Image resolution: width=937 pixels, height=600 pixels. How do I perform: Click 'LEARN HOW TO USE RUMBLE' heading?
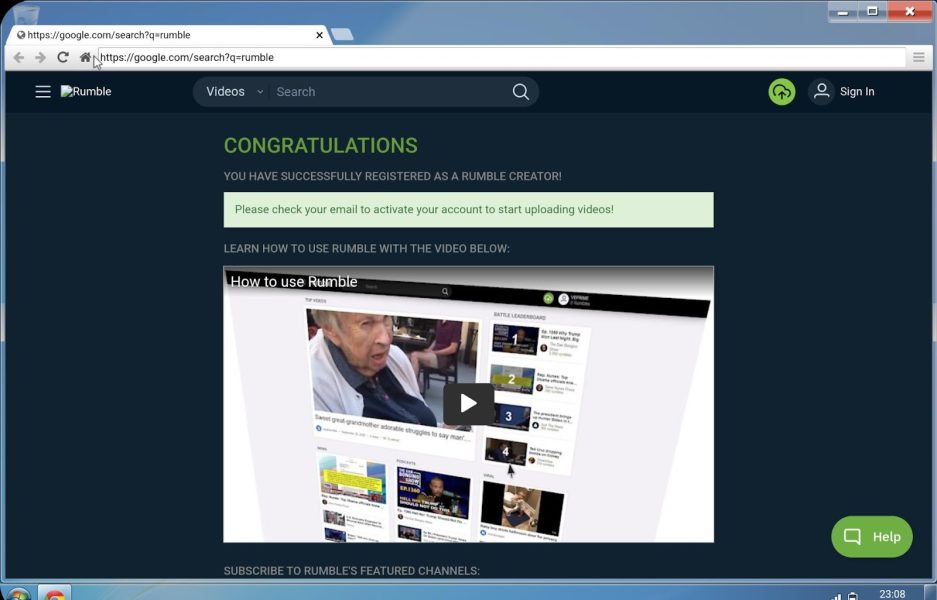[x=367, y=249]
